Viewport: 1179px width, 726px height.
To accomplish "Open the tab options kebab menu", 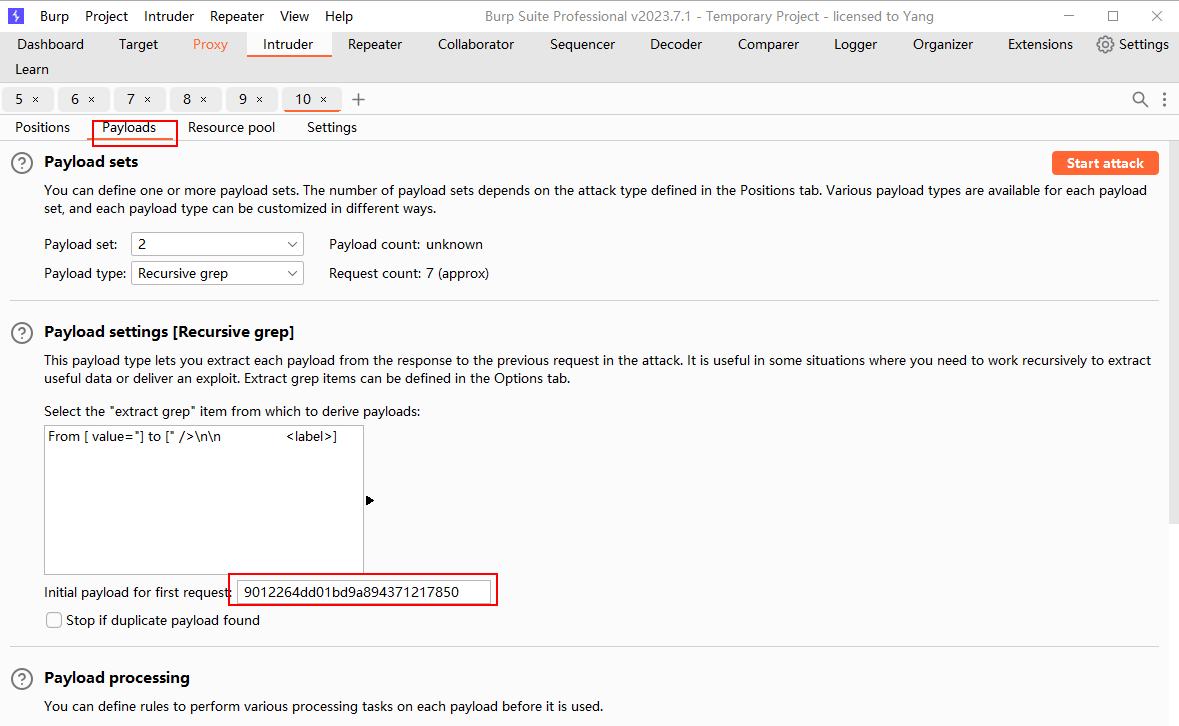I will pyautogui.click(x=1164, y=99).
